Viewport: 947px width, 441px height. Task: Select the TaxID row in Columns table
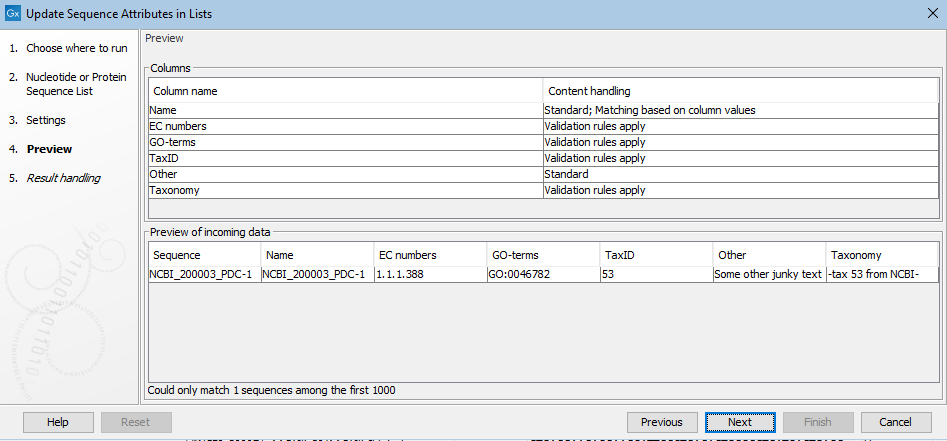[x=345, y=158]
